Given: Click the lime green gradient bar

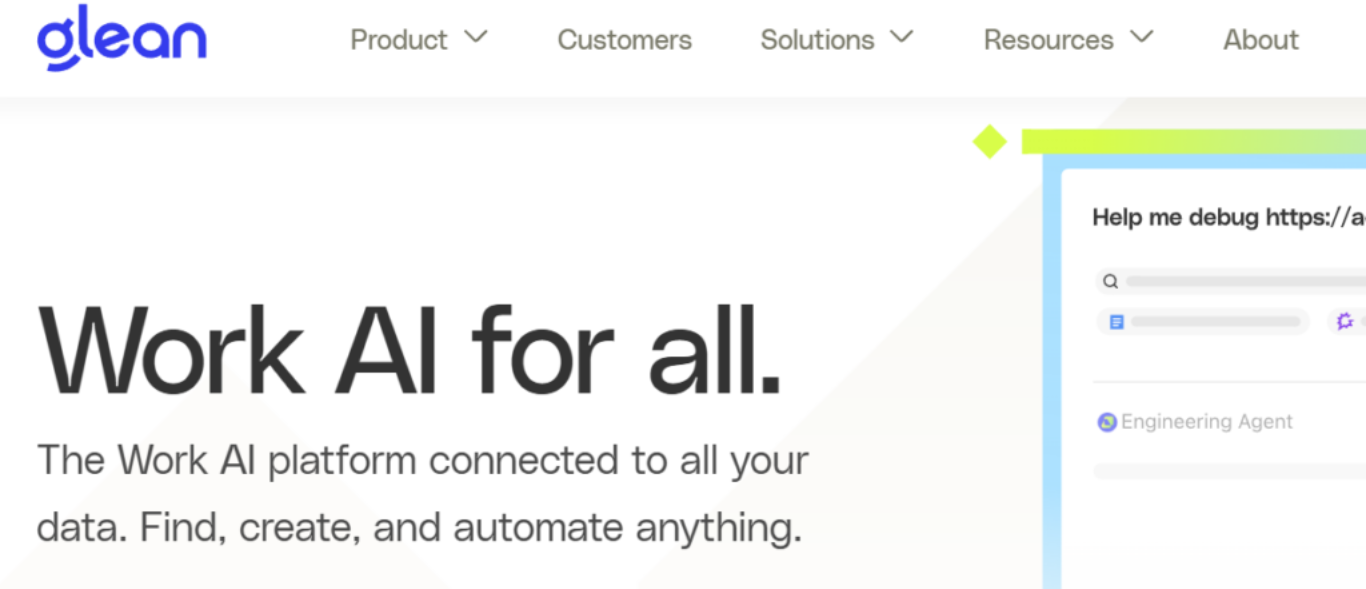Looking at the screenshot, I should [1194, 142].
